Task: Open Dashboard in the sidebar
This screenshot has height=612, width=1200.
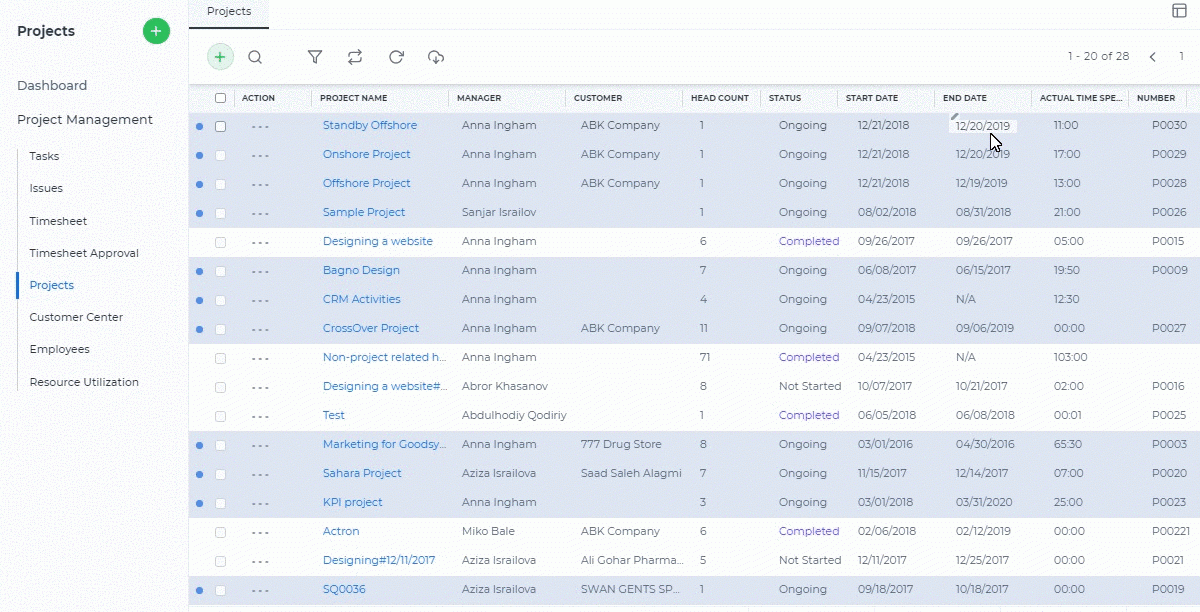Action: [52, 85]
